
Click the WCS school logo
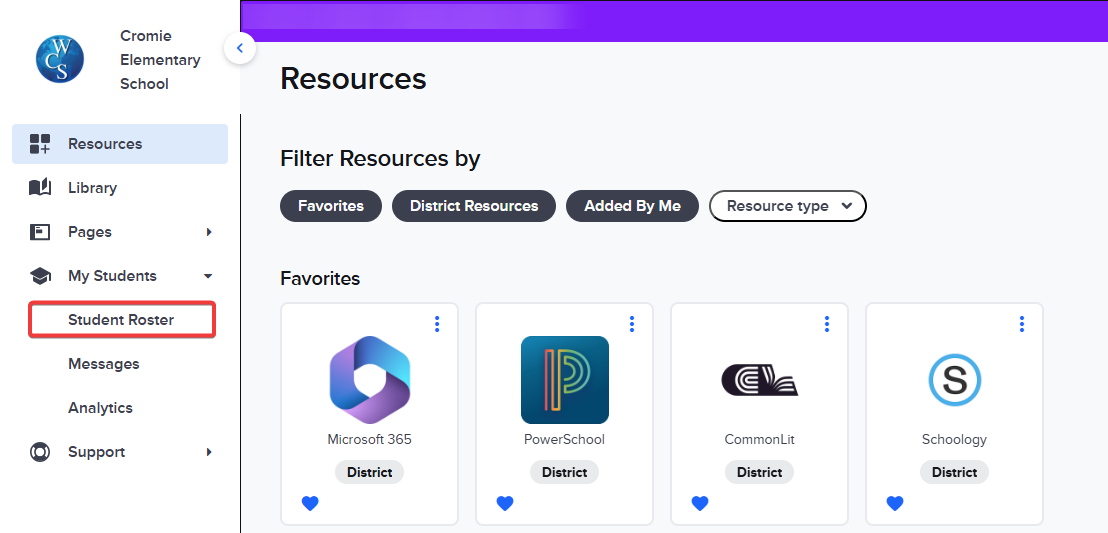[x=60, y=59]
